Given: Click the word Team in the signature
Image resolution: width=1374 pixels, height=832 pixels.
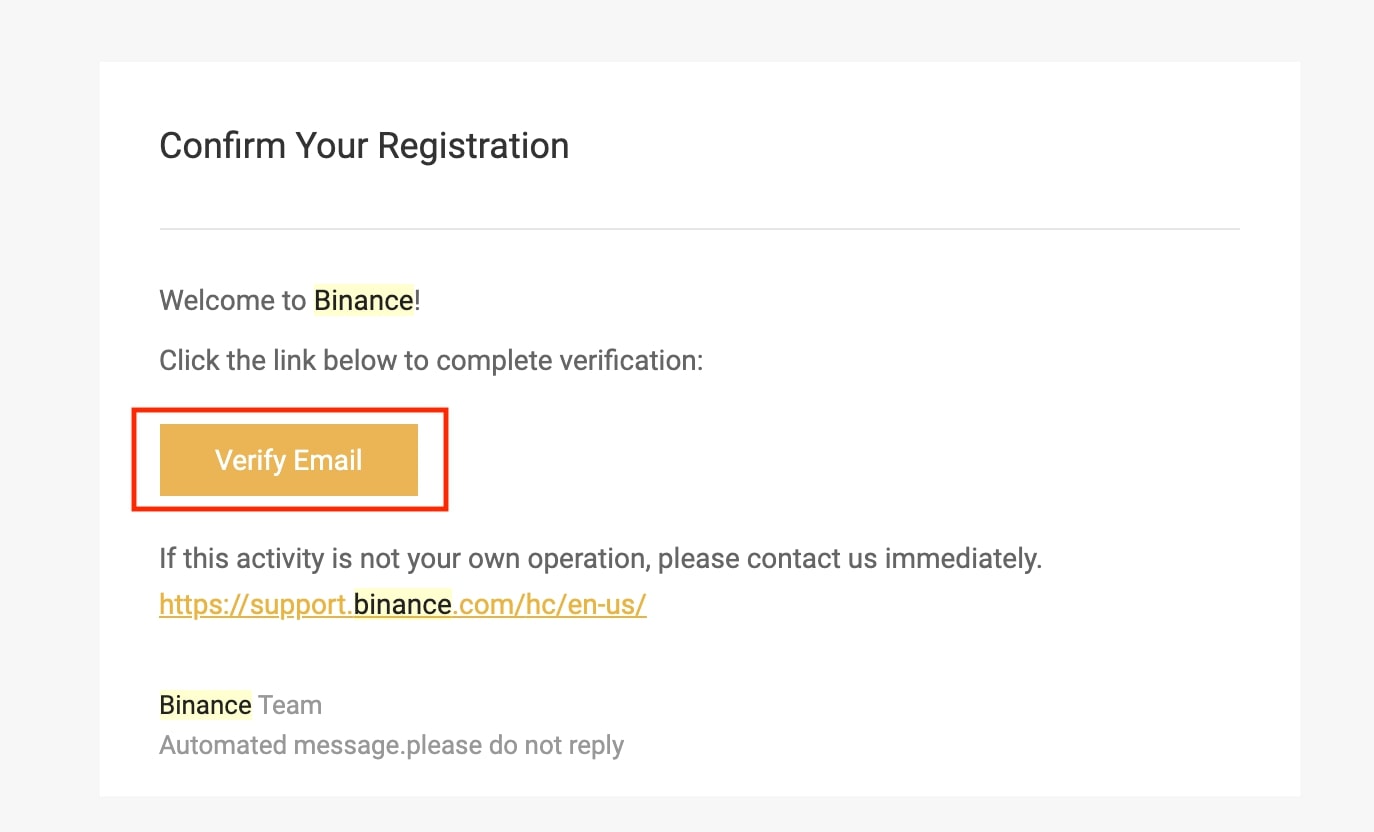Looking at the screenshot, I should [290, 705].
